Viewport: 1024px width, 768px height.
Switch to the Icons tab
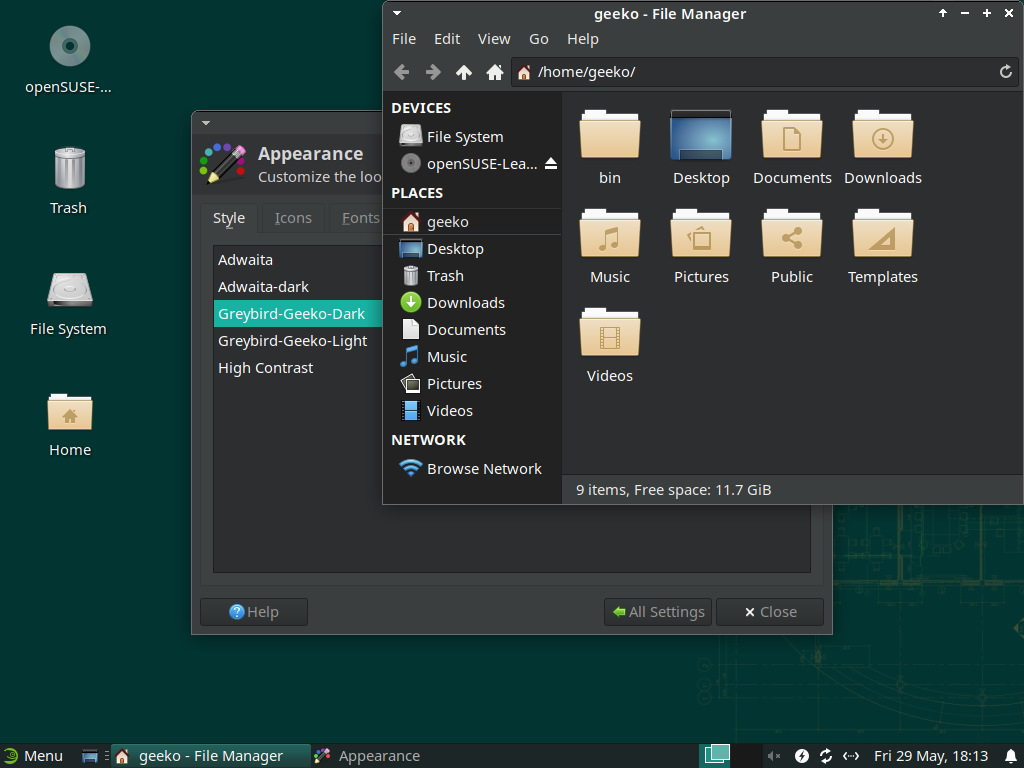[x=293, y=218]
